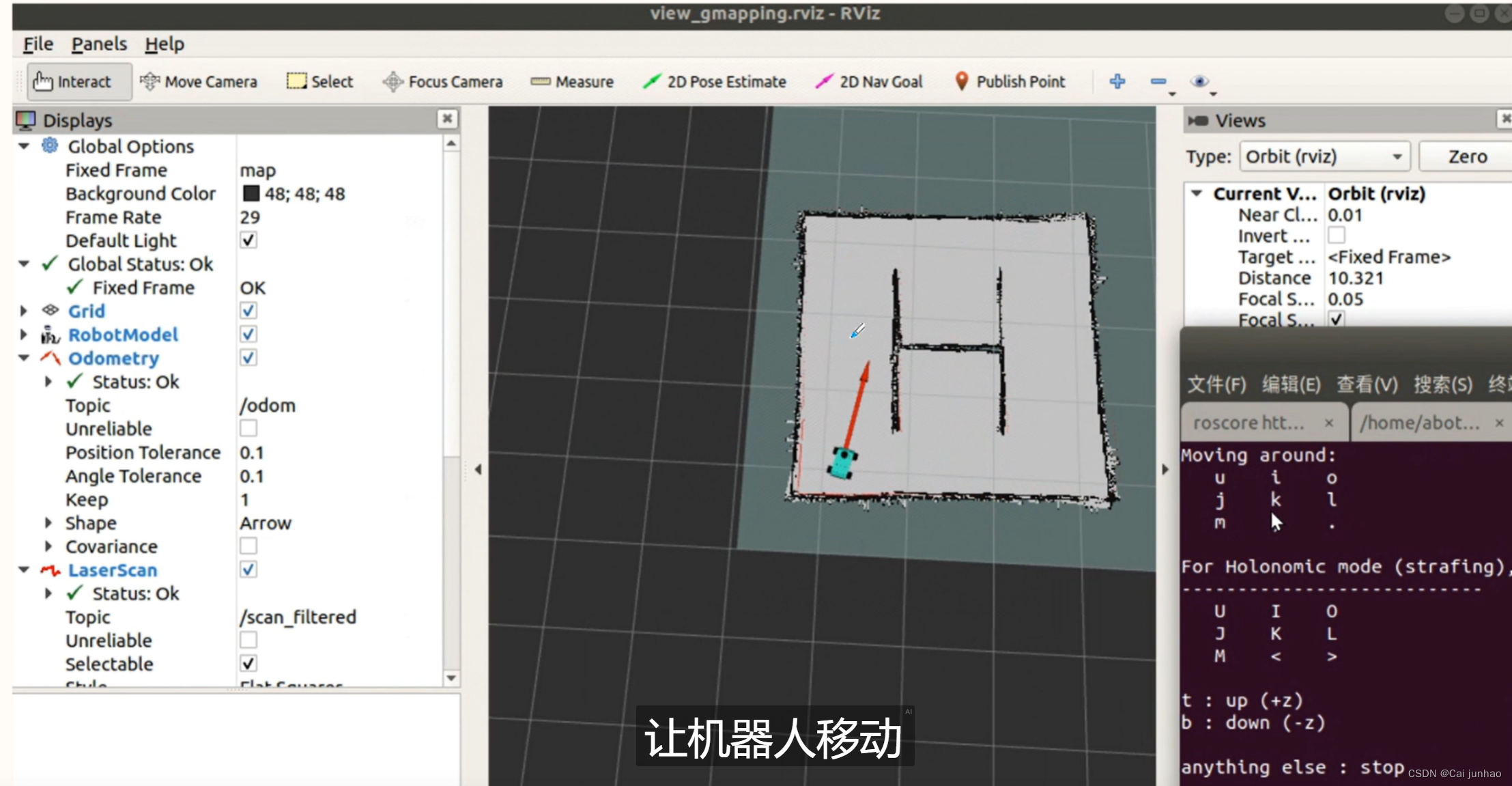
Task: Enable LaserScan Unreliable checkbox
Action: (248, 640)
